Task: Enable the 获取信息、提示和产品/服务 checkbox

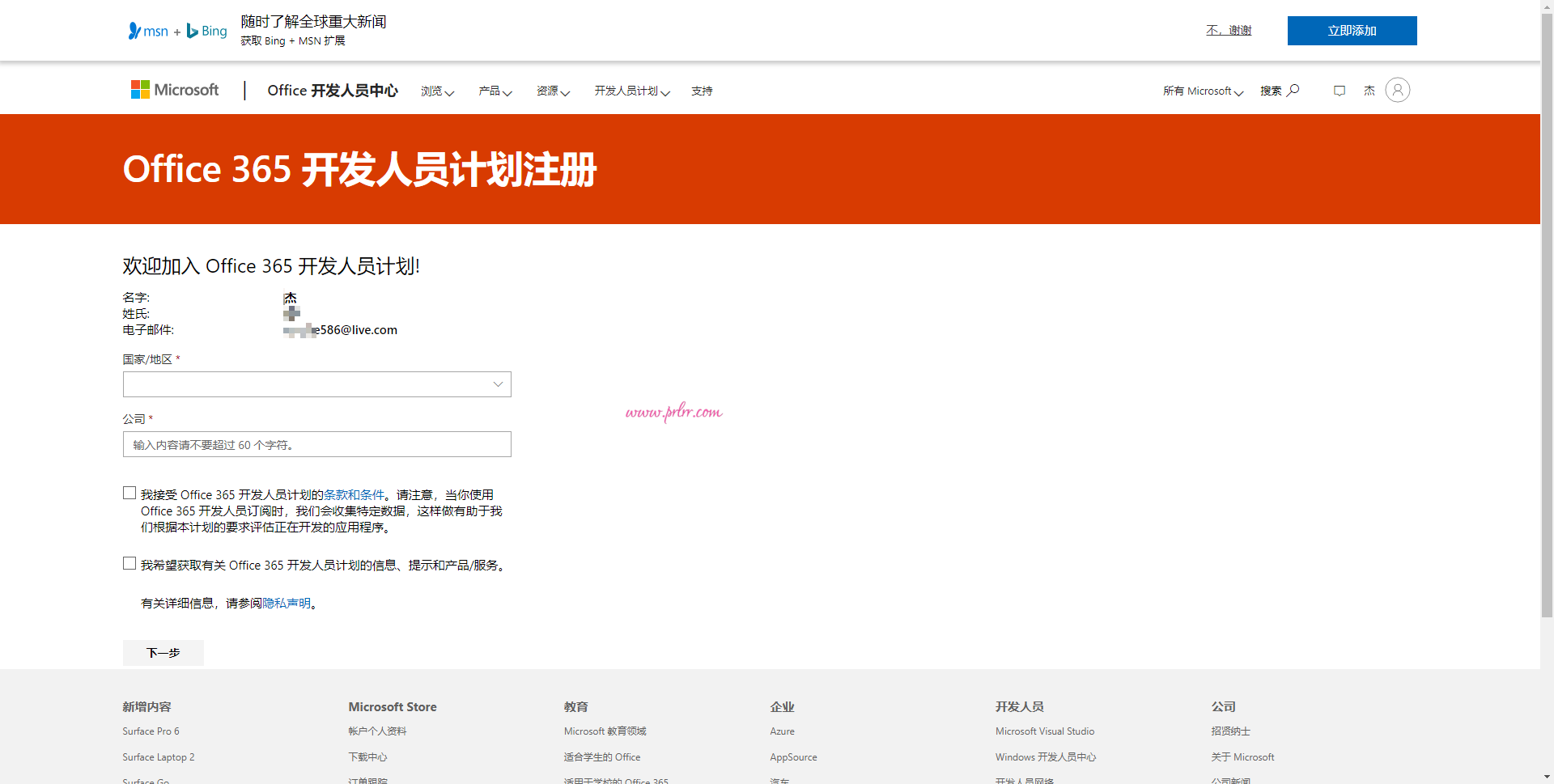Action: [129, 562]
